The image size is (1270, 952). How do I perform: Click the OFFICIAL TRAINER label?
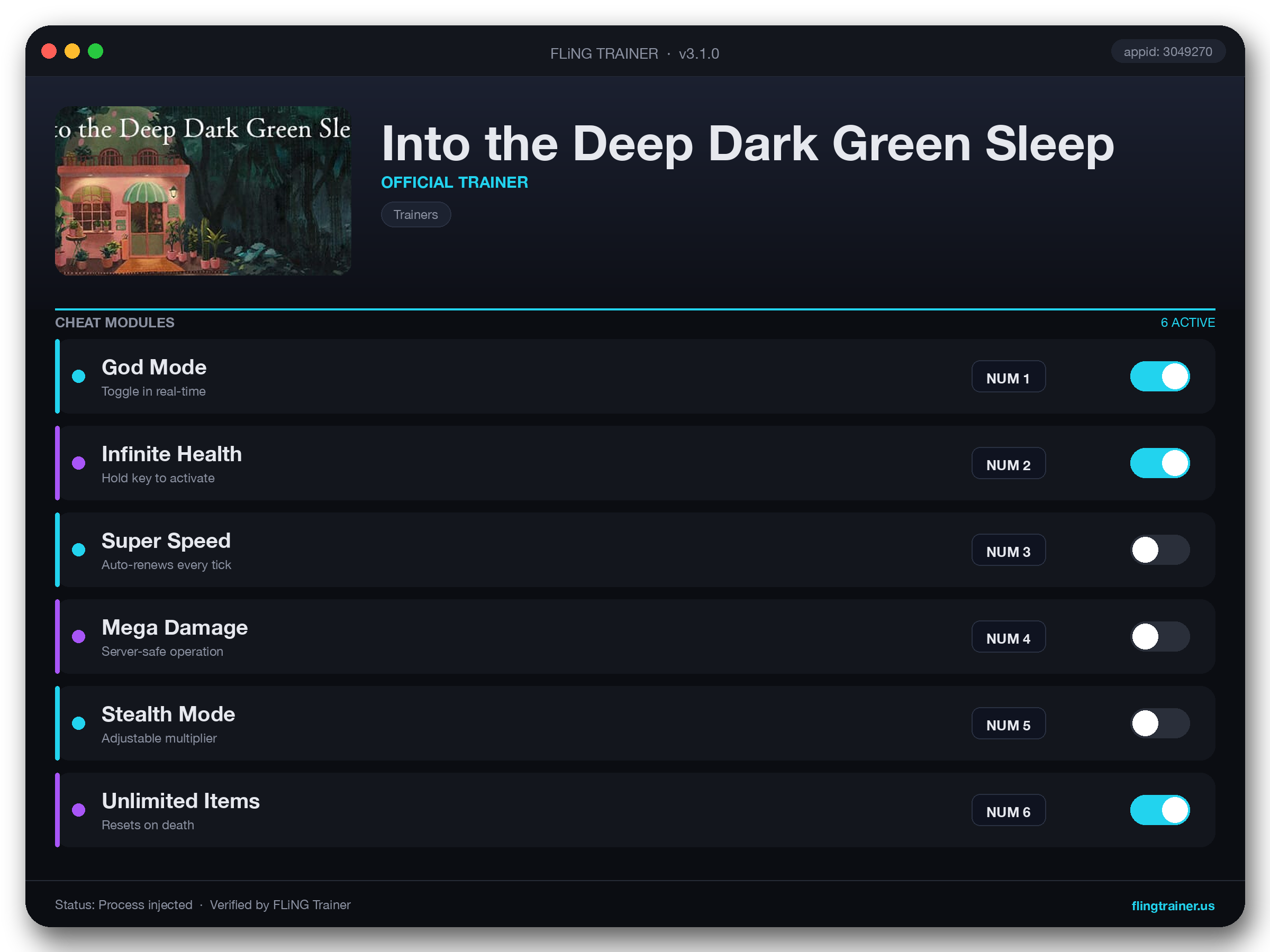coord(455,182)
